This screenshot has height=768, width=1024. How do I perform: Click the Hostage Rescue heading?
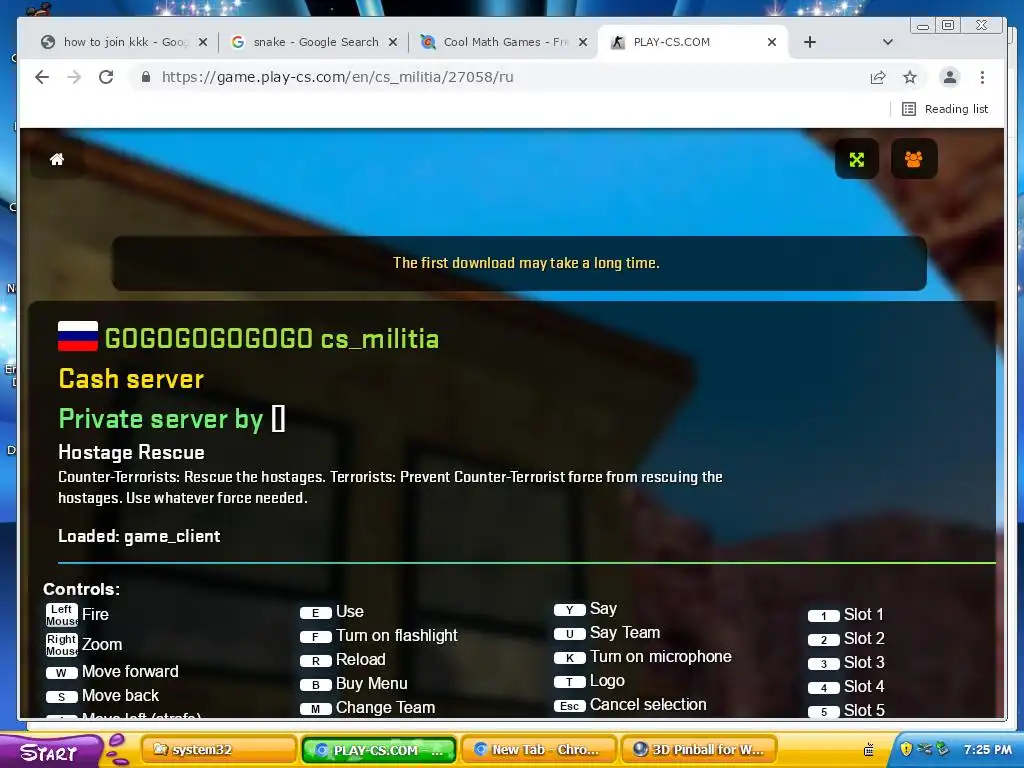[131, 452]
